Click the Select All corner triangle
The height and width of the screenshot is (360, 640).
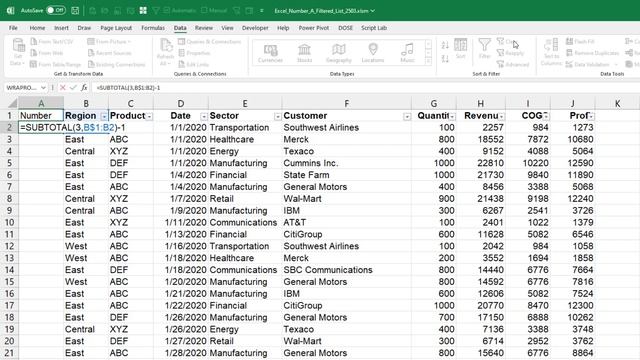[13, 103]
